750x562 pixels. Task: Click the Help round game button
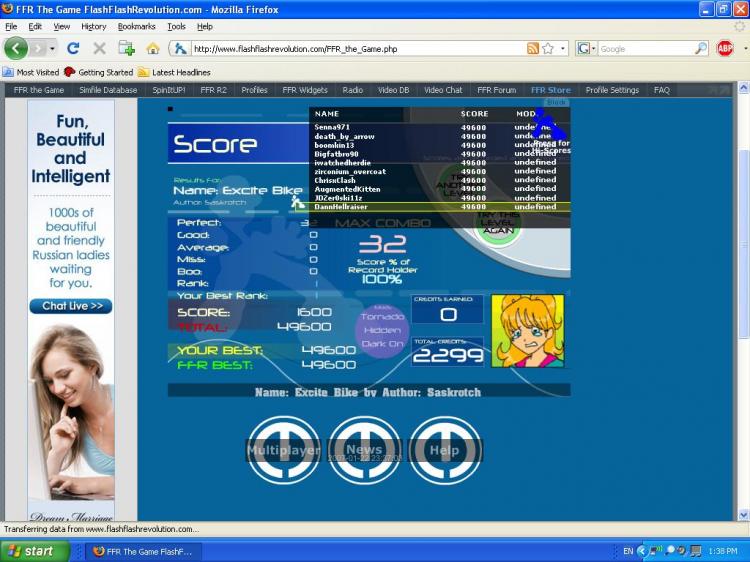click(x=445, y=450)
